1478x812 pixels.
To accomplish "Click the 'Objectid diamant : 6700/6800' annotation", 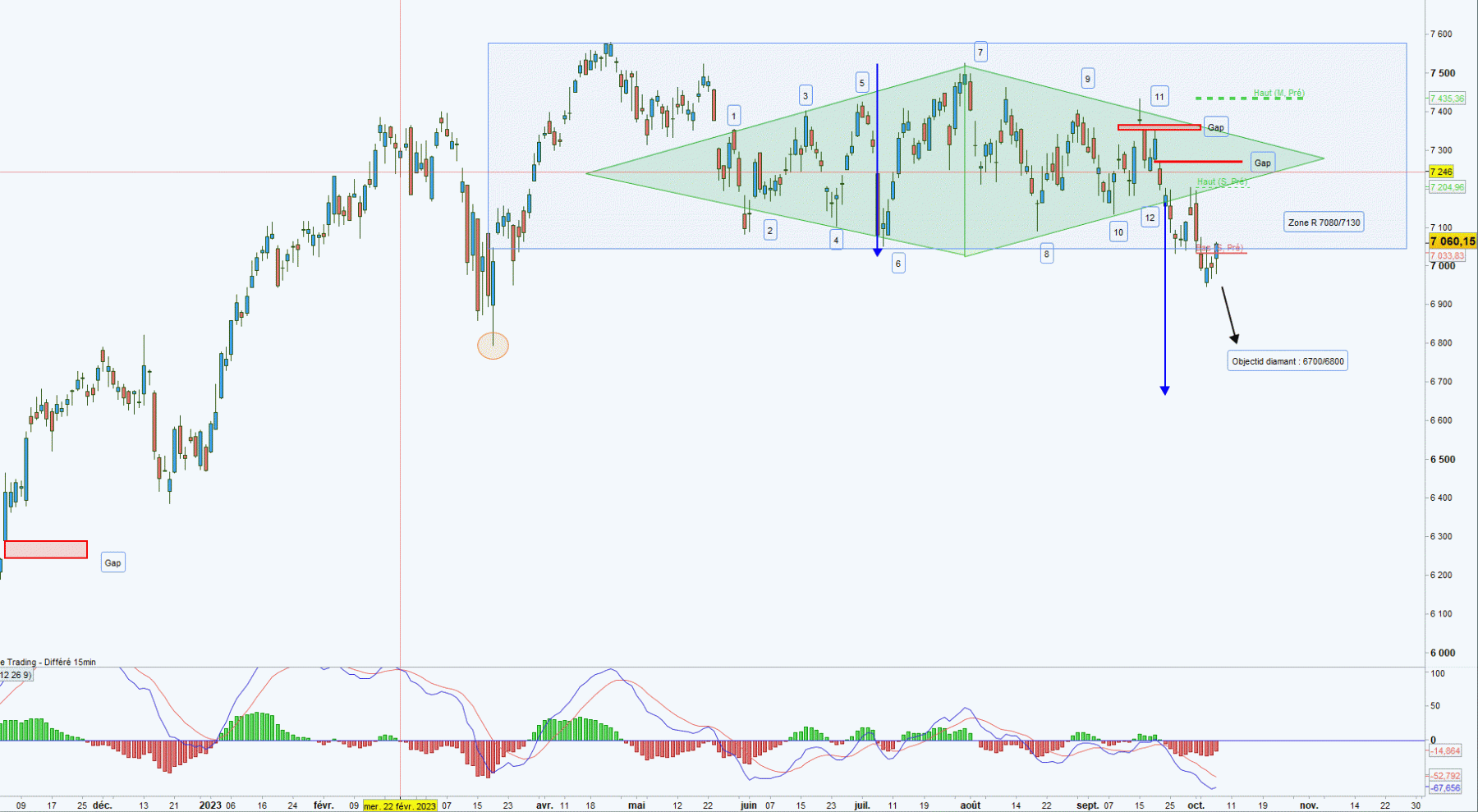I will click(x=1288, y=361).
